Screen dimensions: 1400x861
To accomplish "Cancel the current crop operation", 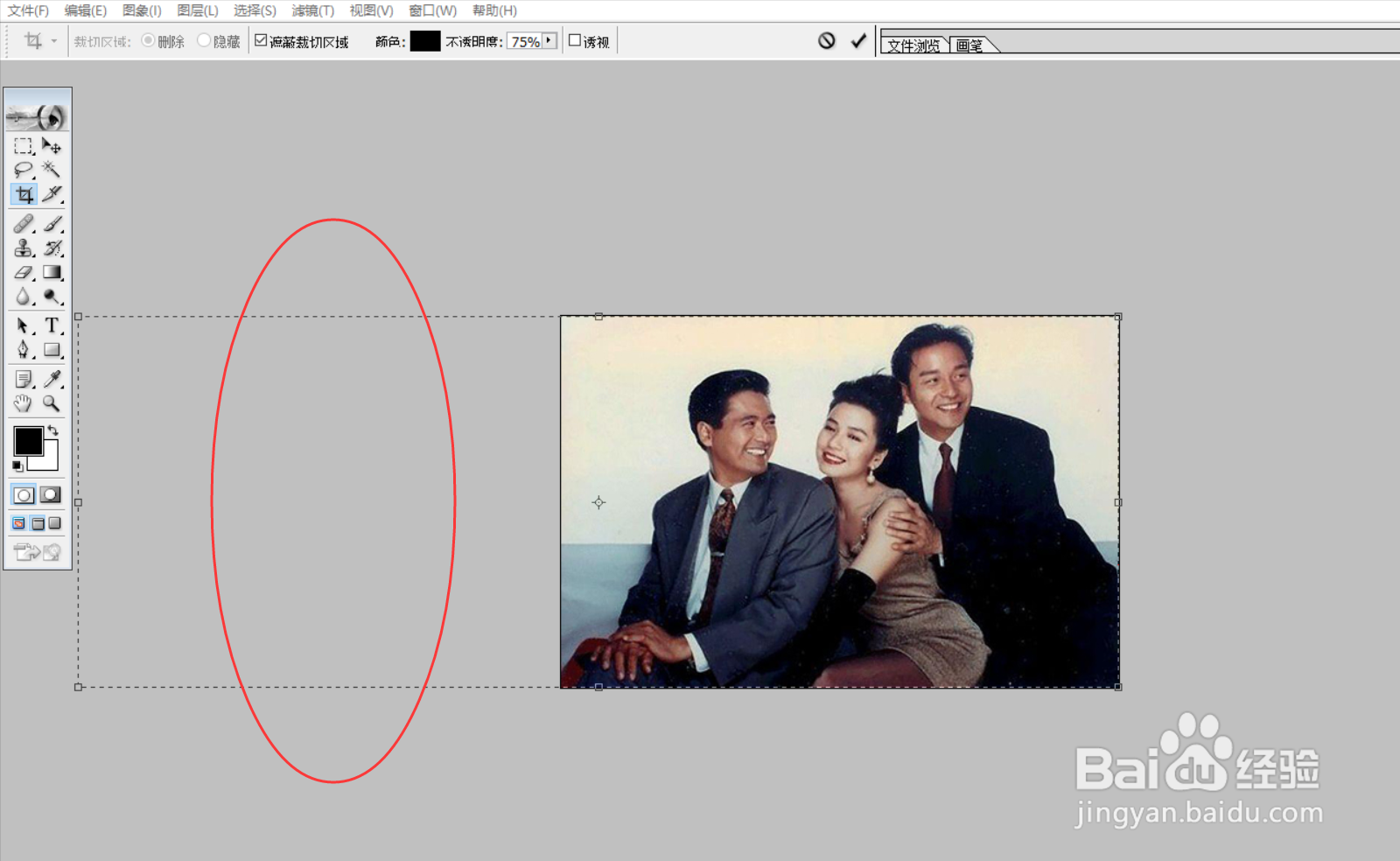I will coord(827,40).
